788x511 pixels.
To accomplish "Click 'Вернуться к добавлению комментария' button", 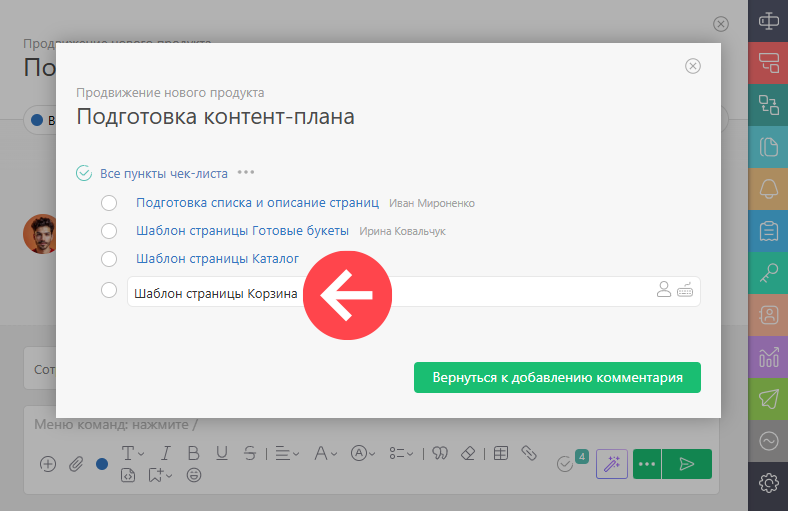I will (x=557, y=377).
